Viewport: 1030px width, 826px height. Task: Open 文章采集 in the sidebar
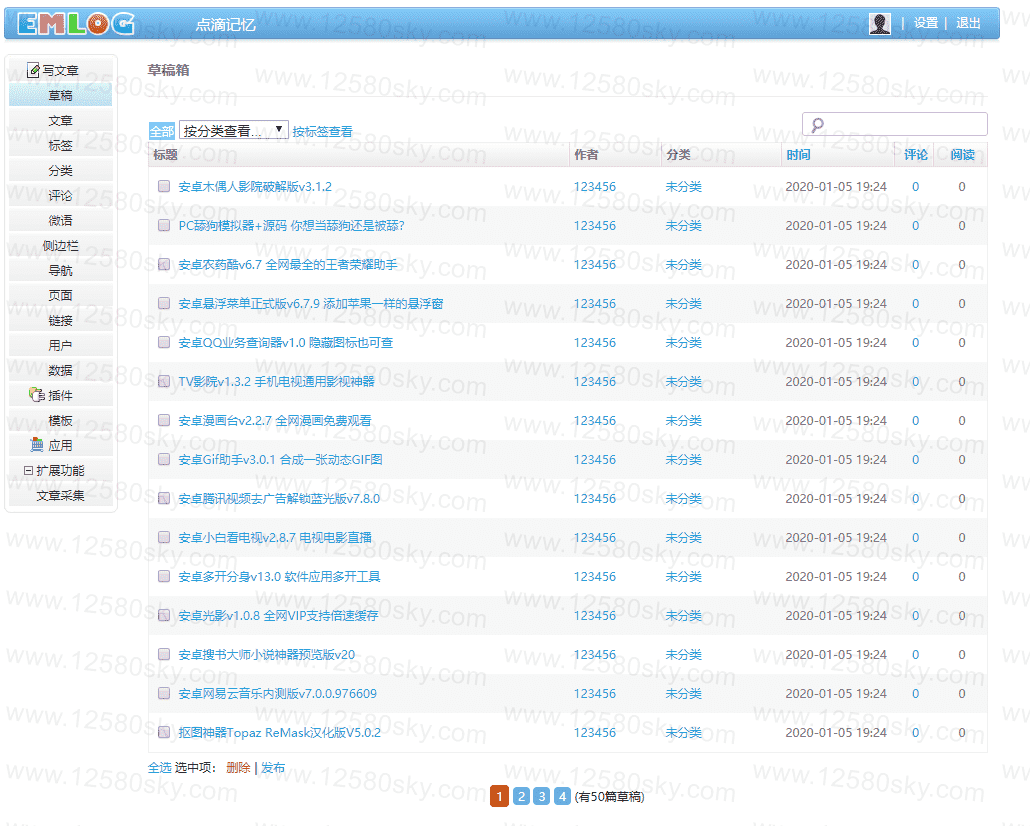(x=60, y=495)
